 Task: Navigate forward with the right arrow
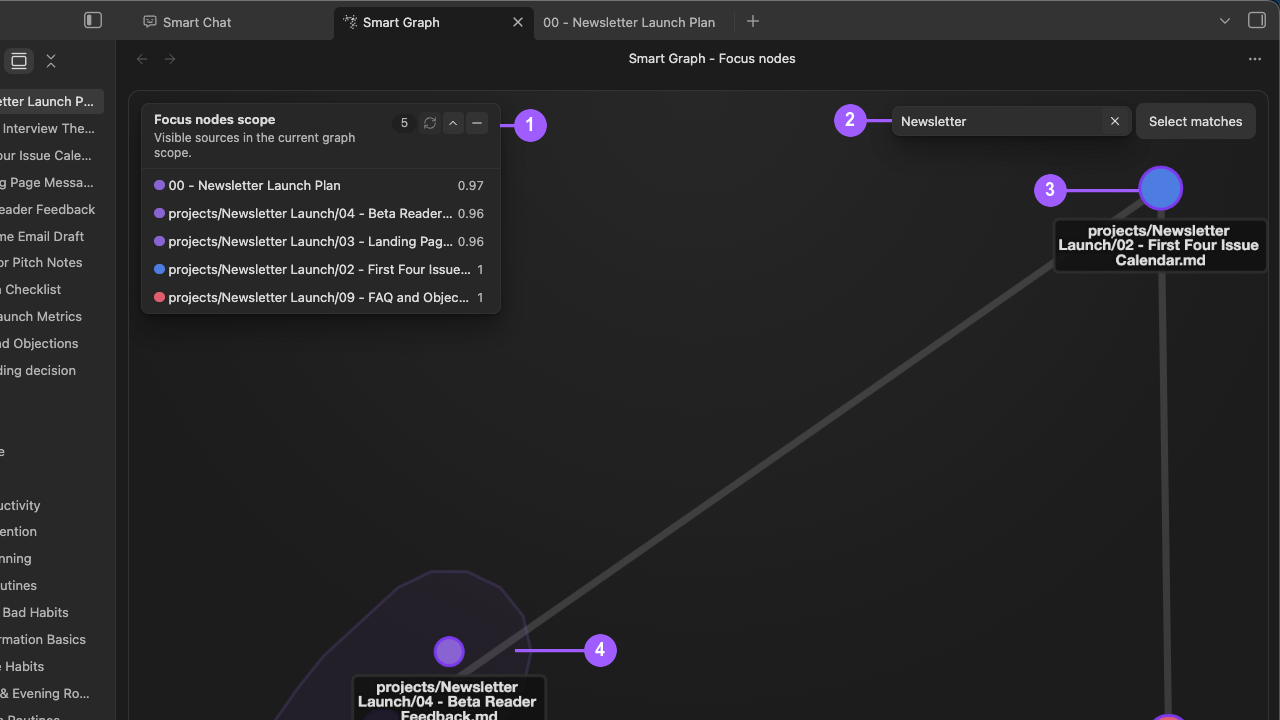(170, 59)
